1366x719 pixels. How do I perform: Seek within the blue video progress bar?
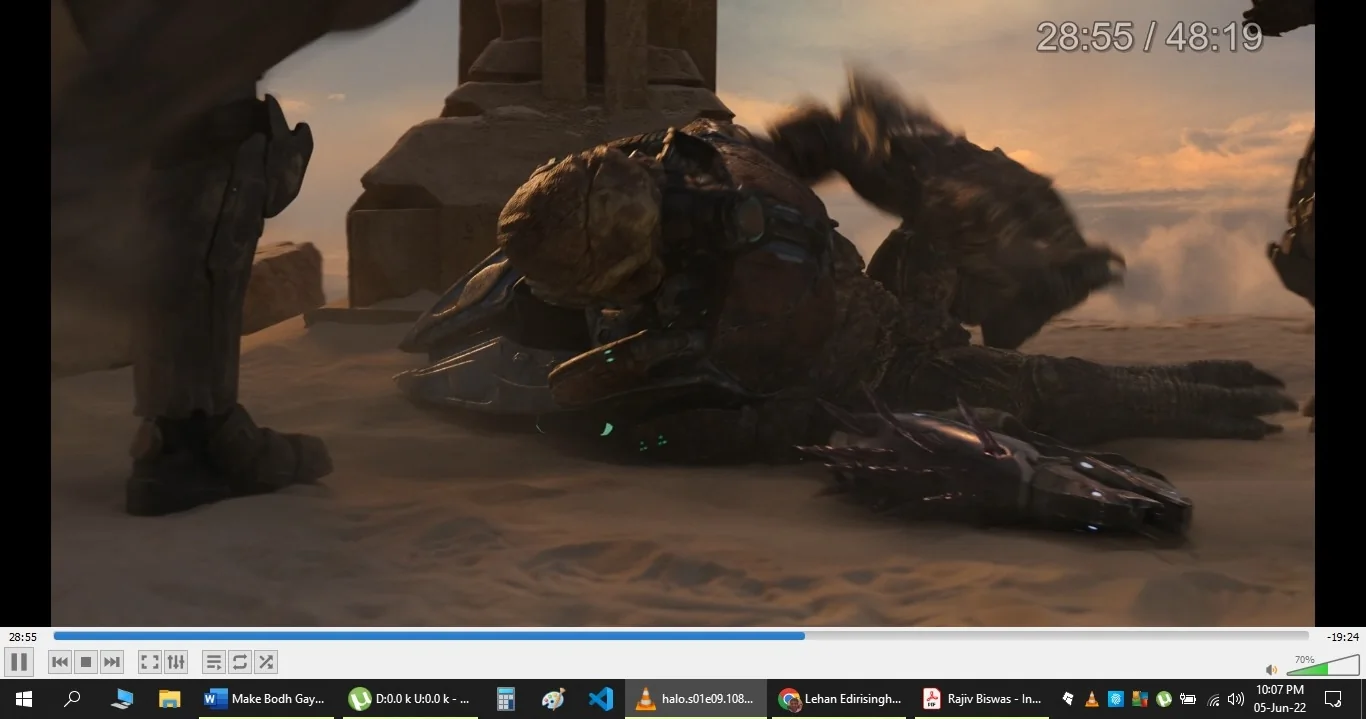pos(681,636)
